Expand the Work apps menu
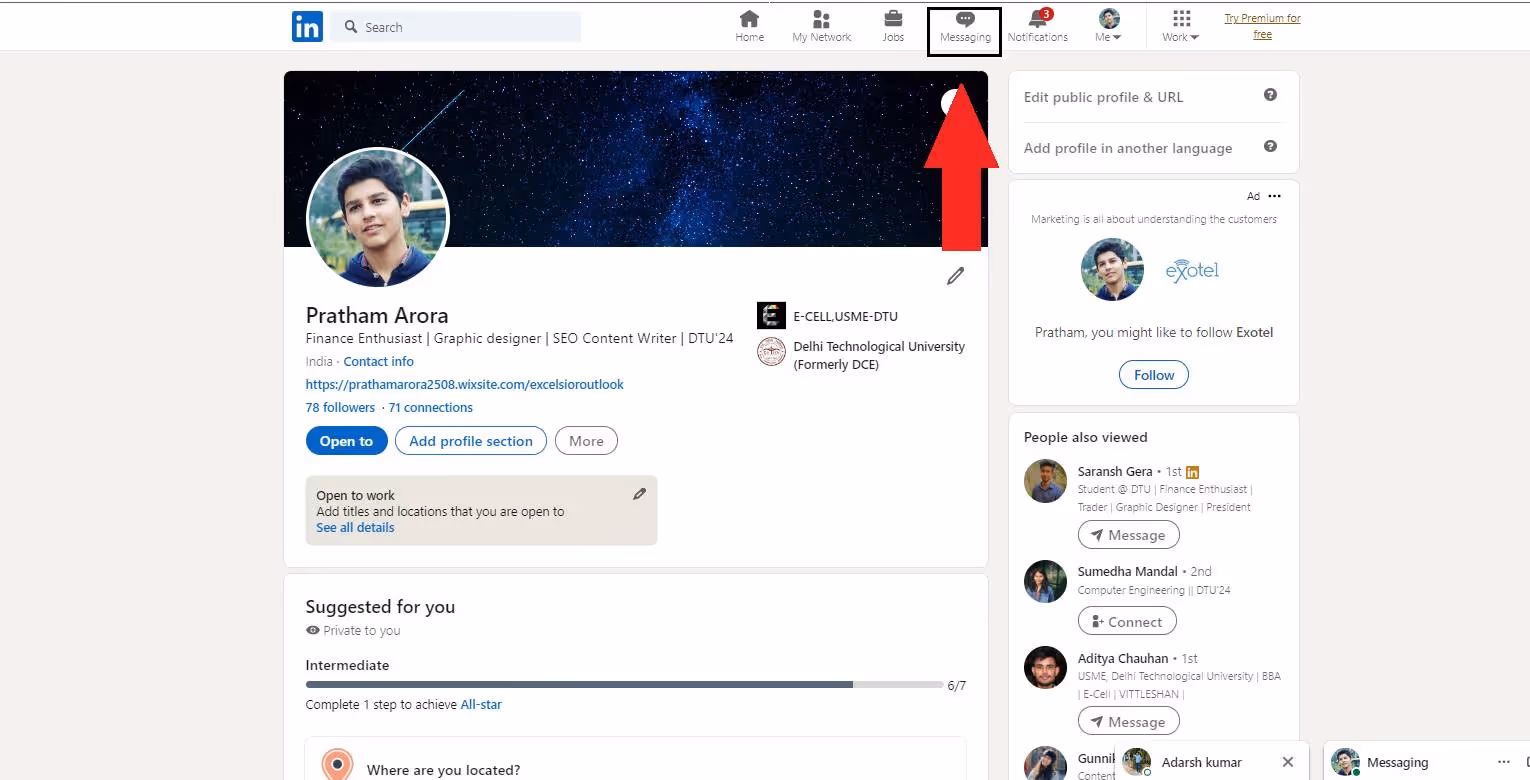1530x780 pixels. [1181, 27]
